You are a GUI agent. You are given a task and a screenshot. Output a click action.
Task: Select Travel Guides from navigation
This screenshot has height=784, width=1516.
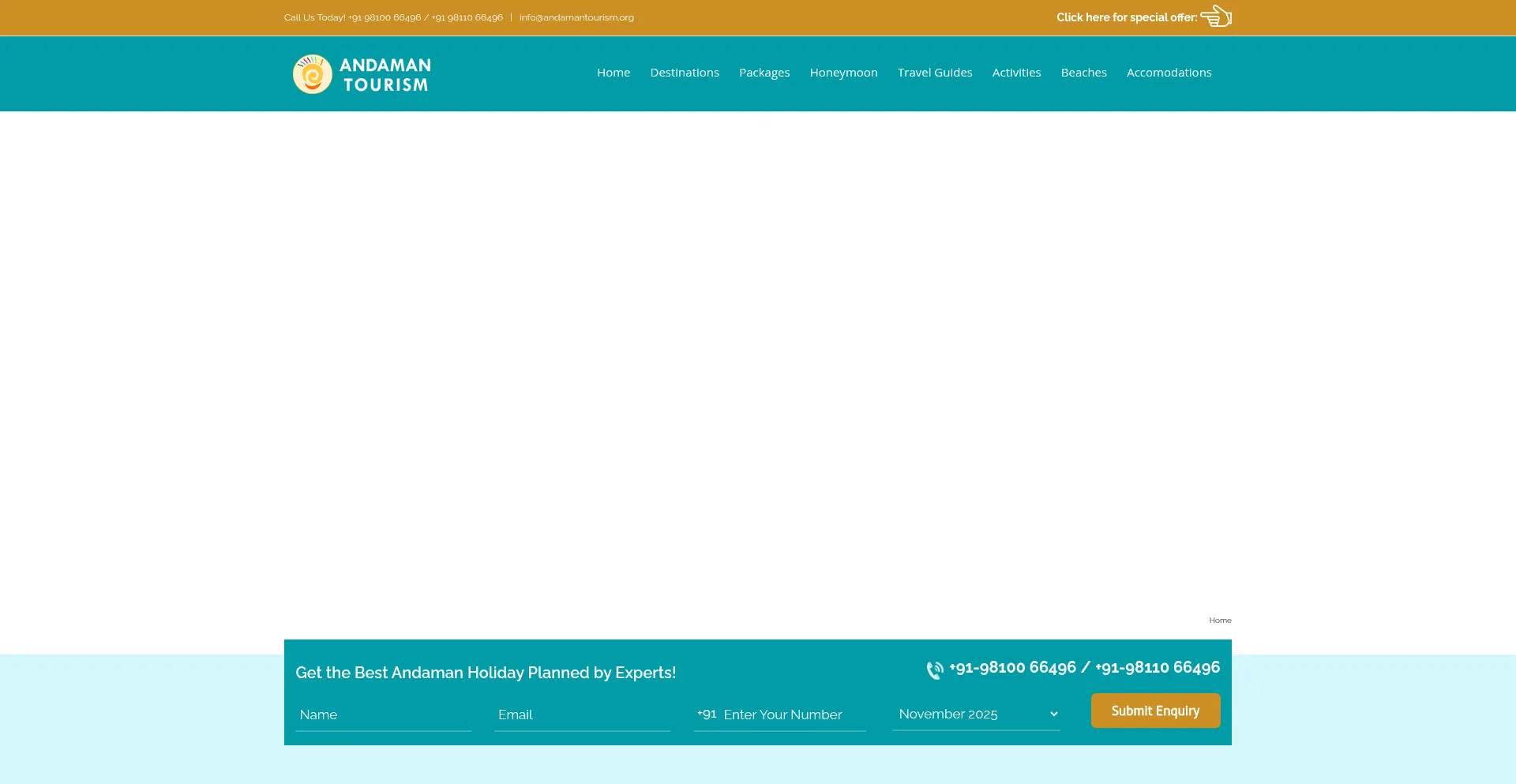(934, 73)
